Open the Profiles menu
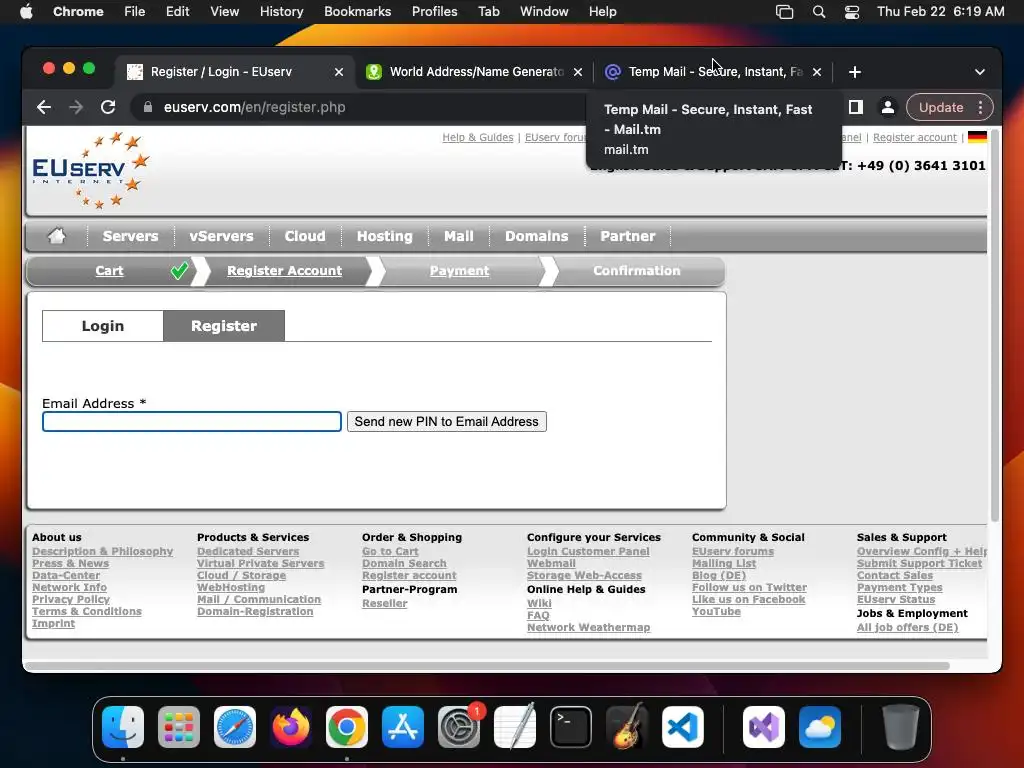Image resolution: width=1024 pixels, height=768 pixels. [x=434, y=12]
